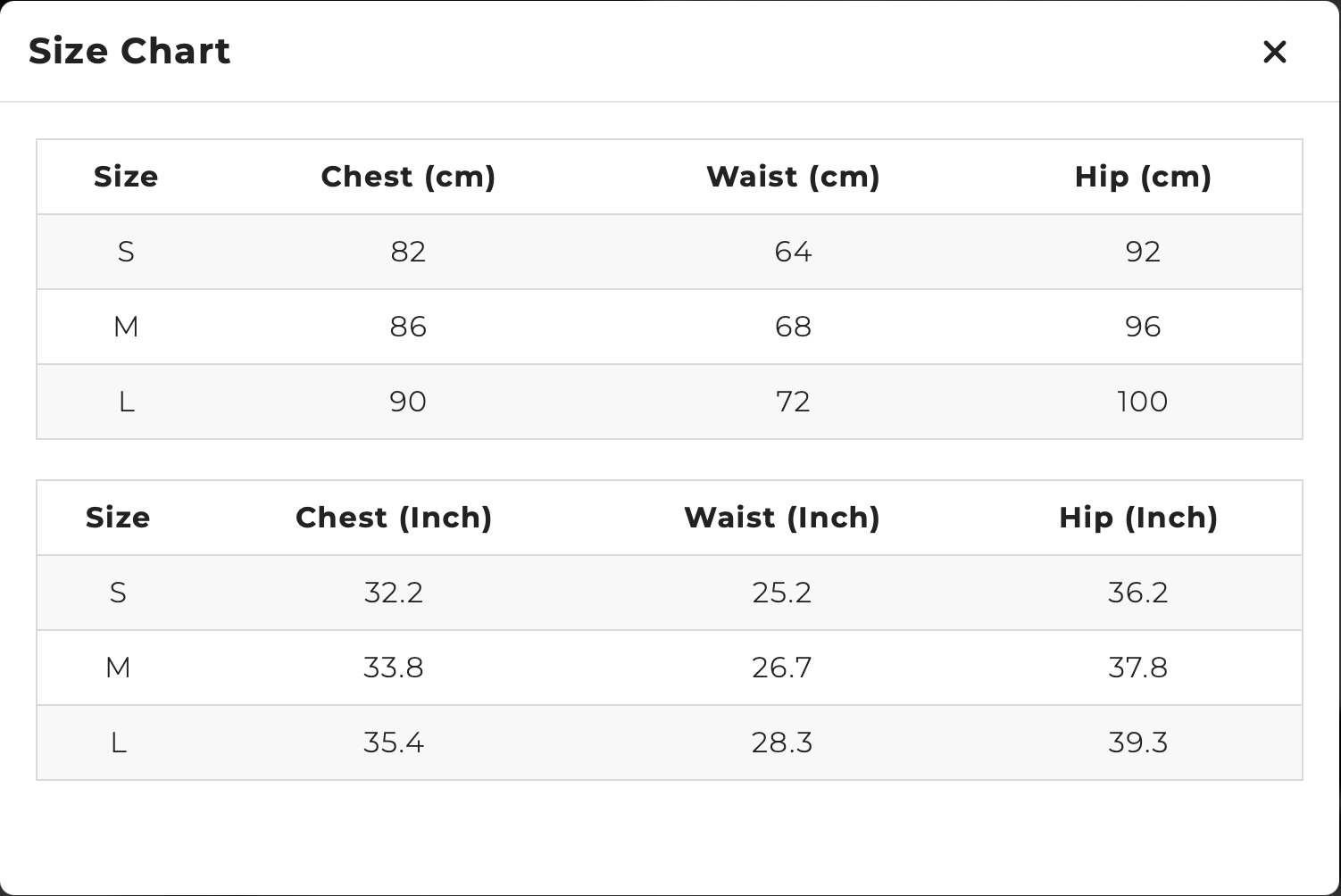
Task: Select the chest value 90 cell
Action: (x=408, y=402)
